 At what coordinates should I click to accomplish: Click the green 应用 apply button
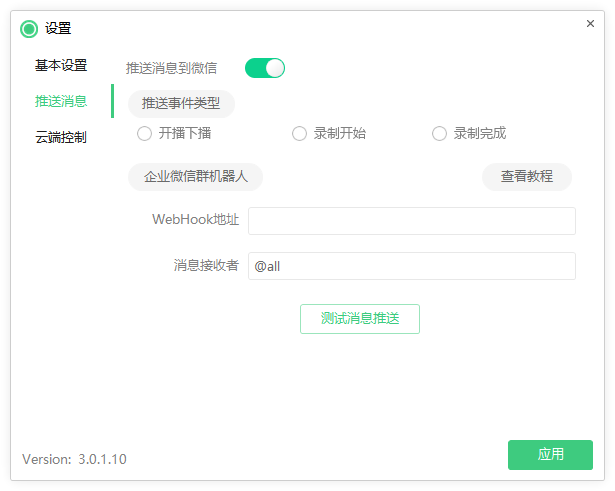[550, 455]
